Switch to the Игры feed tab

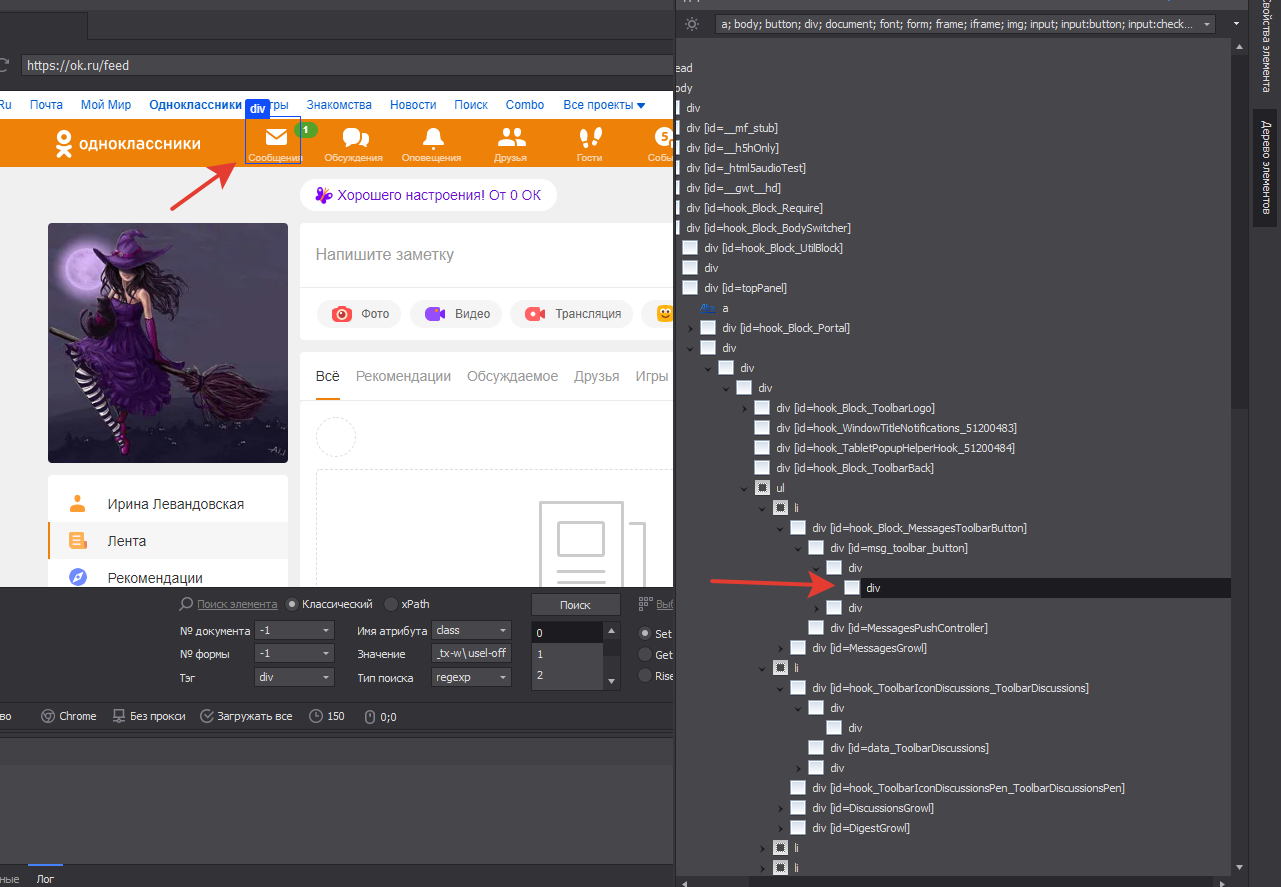click(651, 376)
